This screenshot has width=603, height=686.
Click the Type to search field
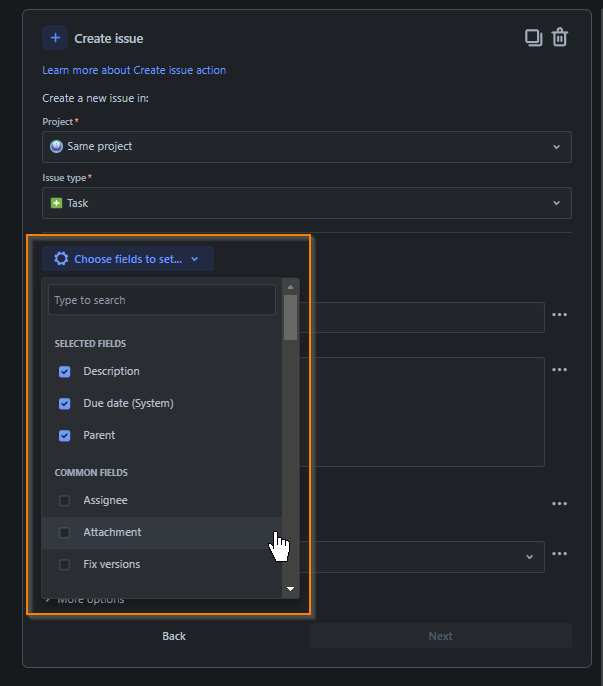point(162,300)
